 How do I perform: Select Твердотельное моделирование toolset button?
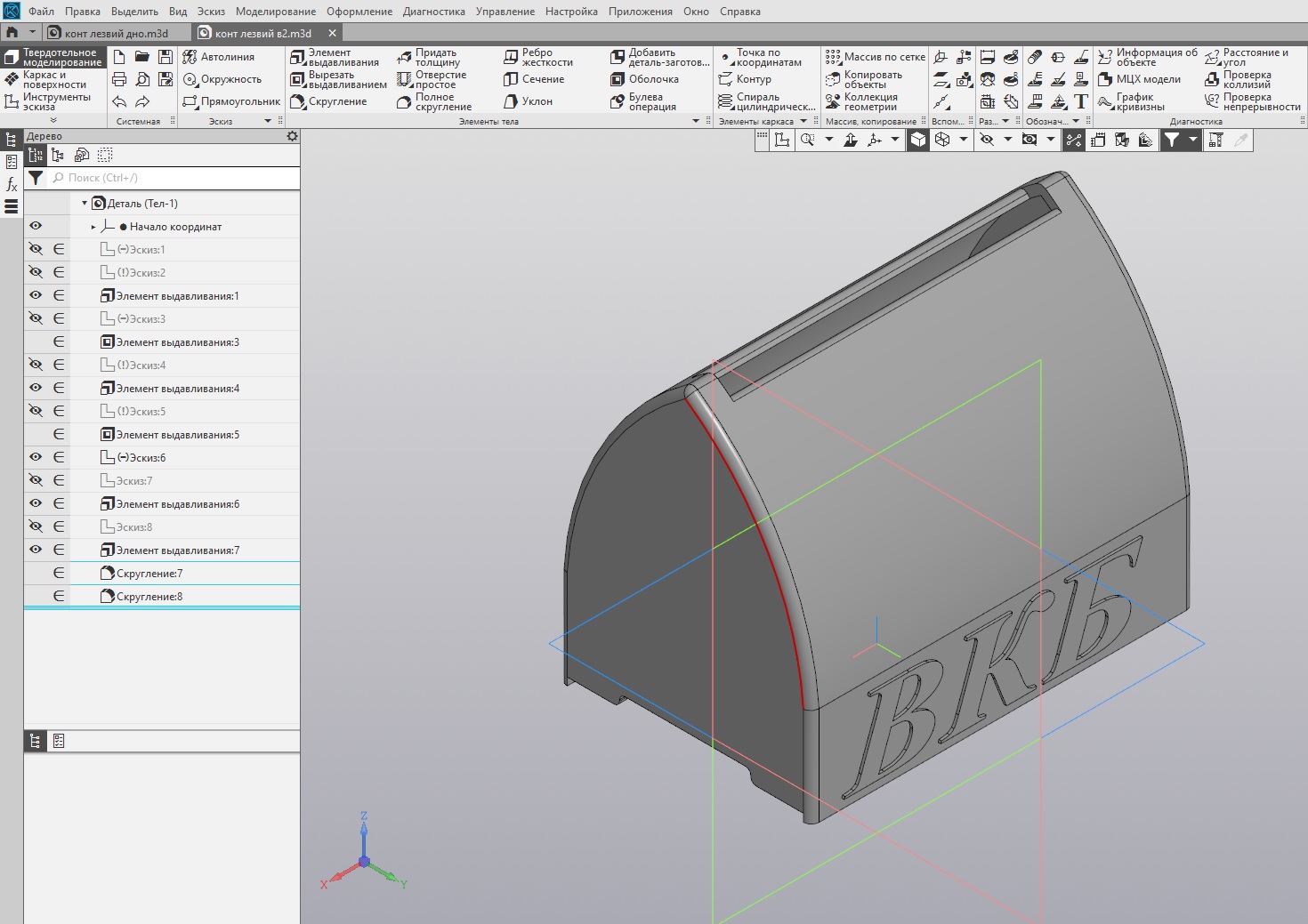pos(53,58)
